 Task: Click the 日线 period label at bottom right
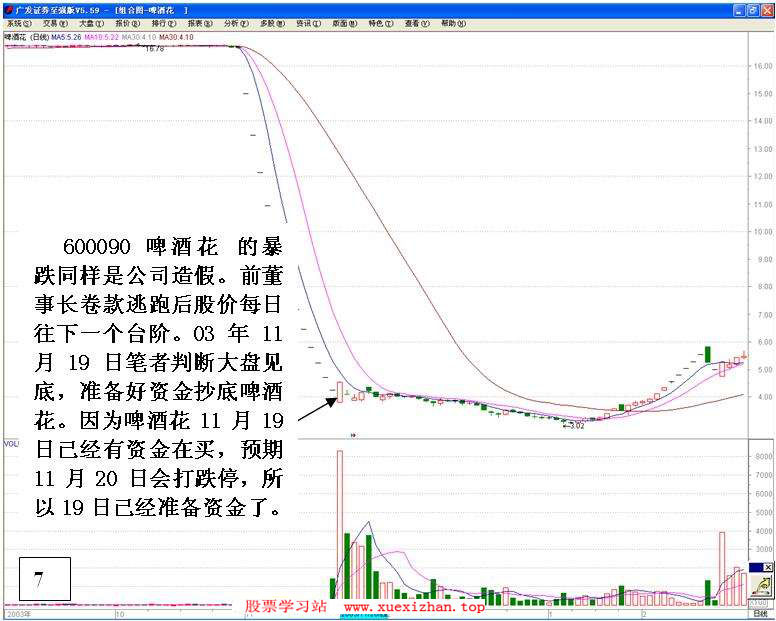point(763,614)
